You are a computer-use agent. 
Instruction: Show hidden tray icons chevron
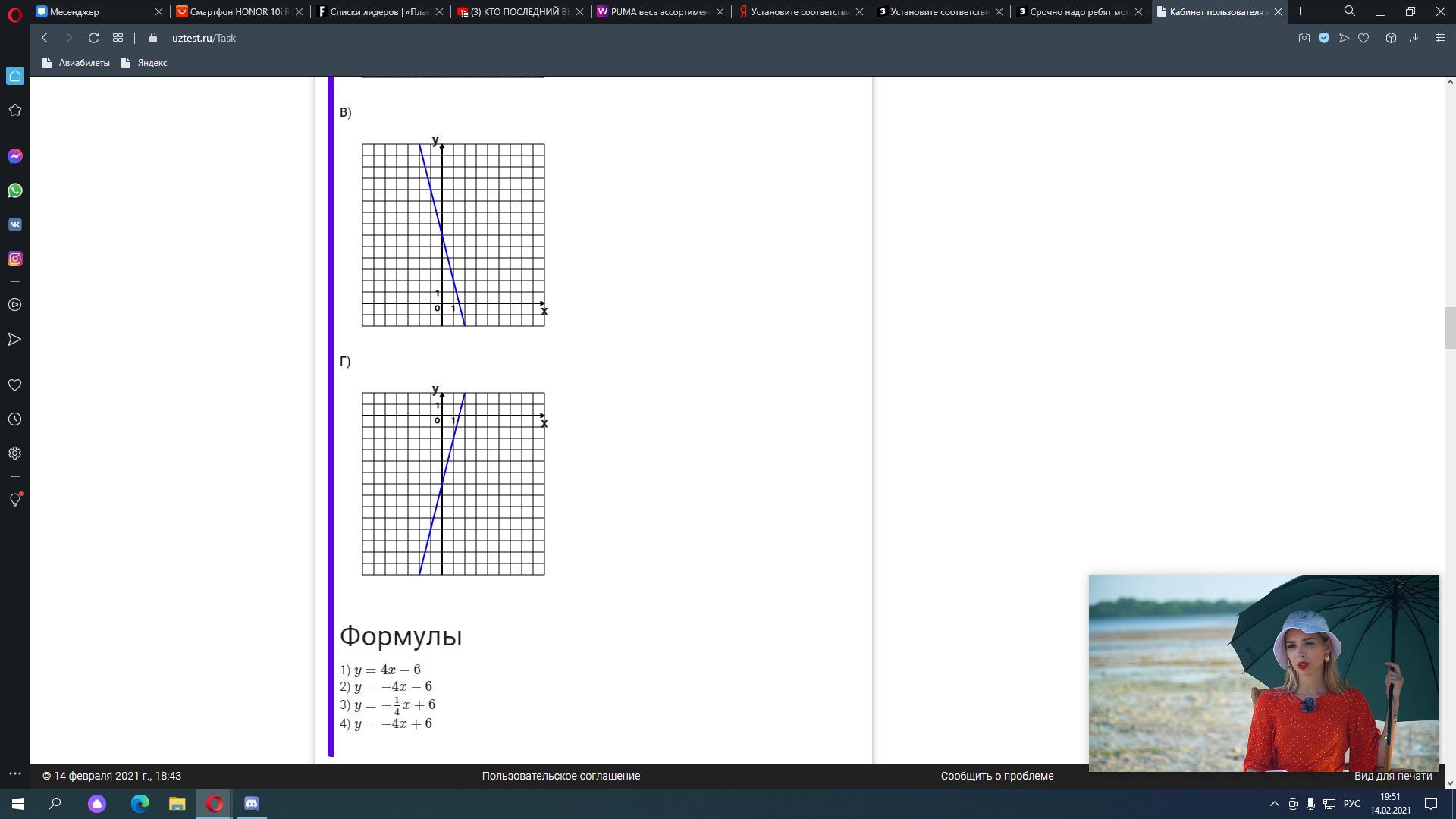pos(1274,804)
